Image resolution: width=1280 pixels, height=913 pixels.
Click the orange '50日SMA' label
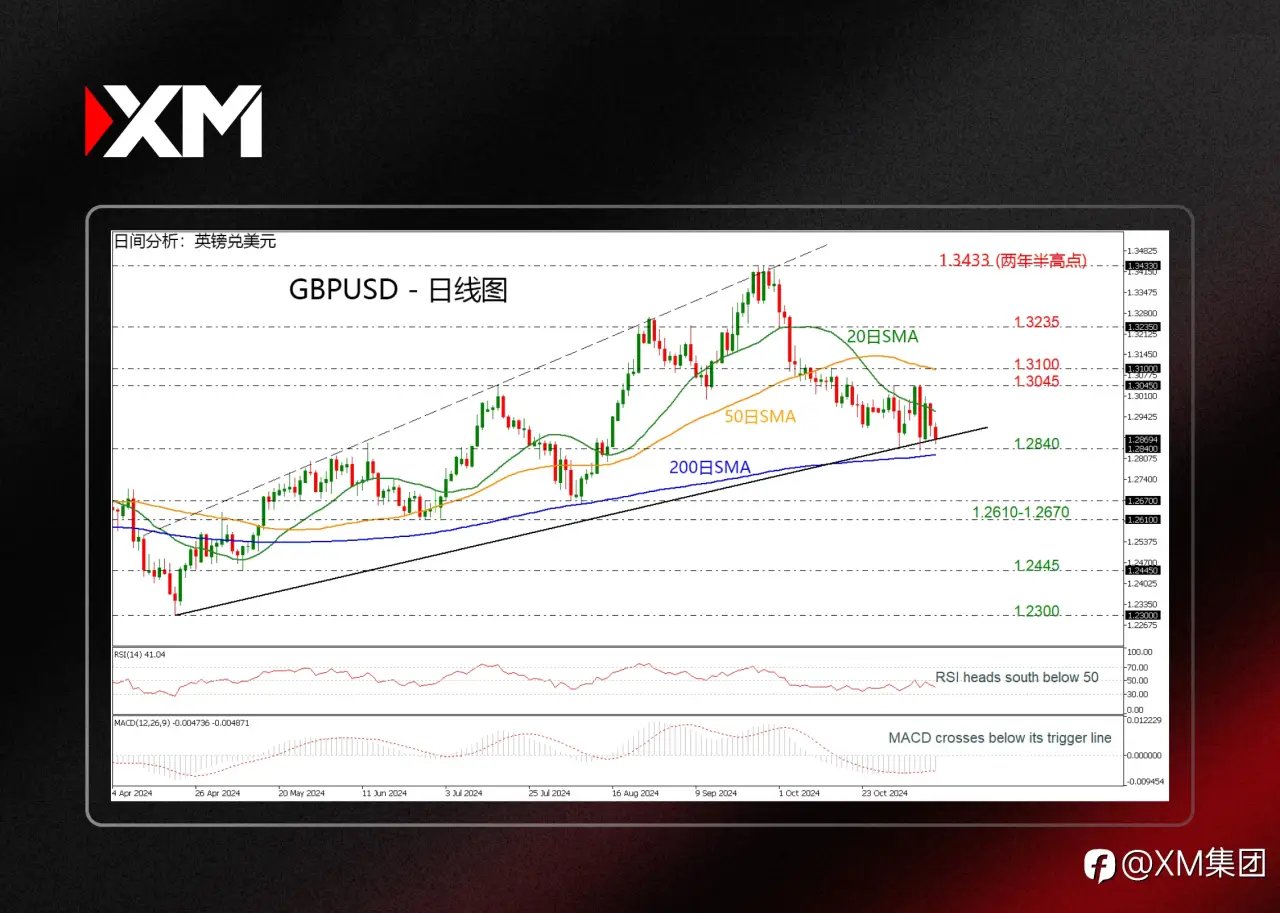(760, 416)
